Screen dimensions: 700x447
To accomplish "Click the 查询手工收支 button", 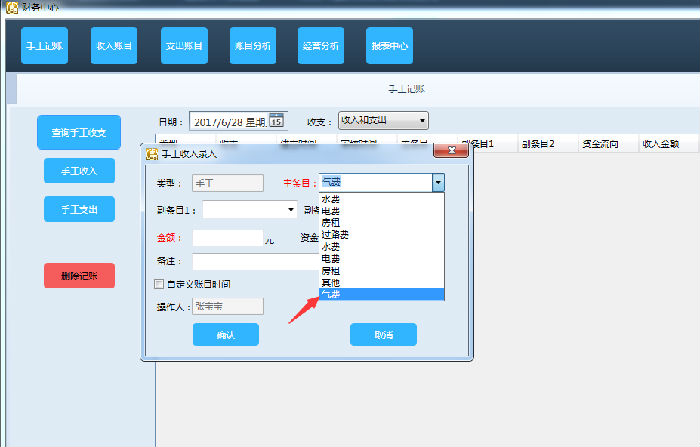I will [79, 131].
